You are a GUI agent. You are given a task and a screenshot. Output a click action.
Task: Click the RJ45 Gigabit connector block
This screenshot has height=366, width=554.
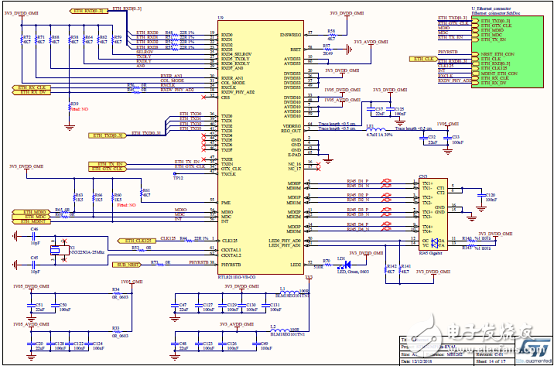(x=433, y=214)
